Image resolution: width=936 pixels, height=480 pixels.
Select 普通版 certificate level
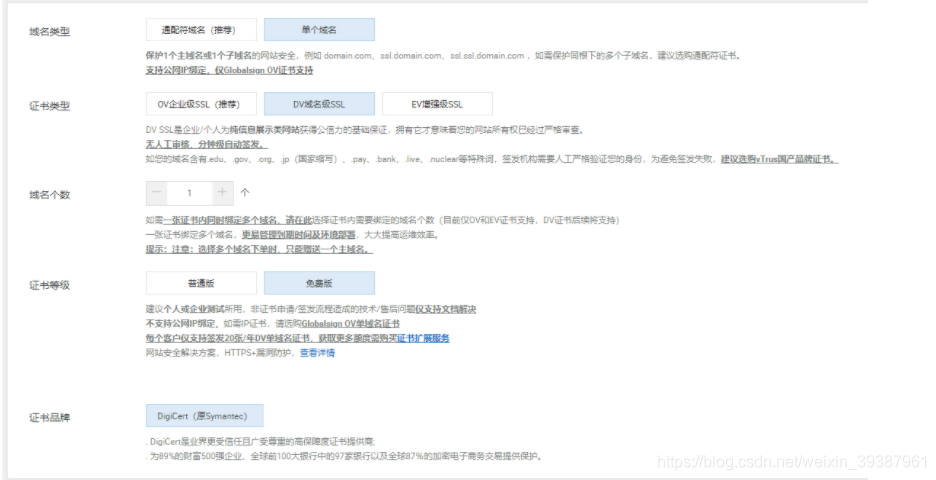pos(201,283)
